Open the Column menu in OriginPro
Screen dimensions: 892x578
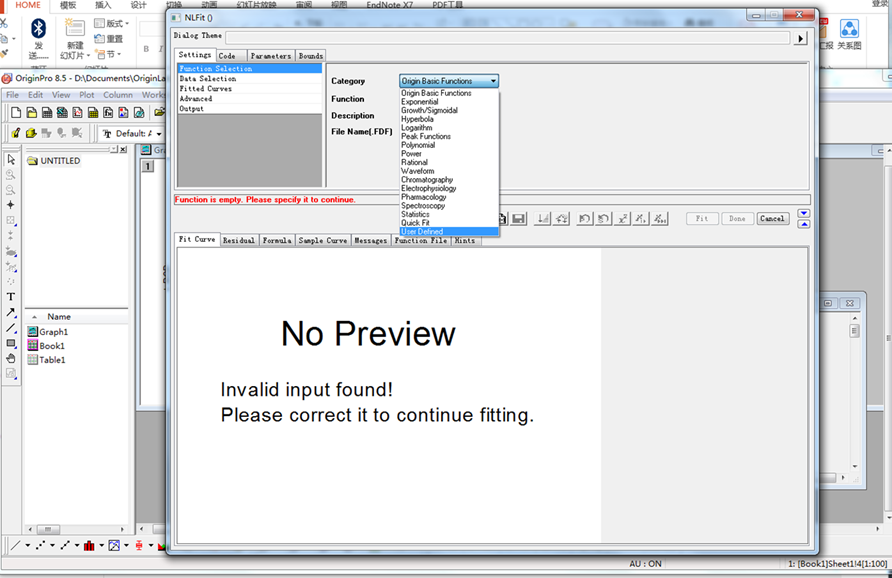(118, 94)
